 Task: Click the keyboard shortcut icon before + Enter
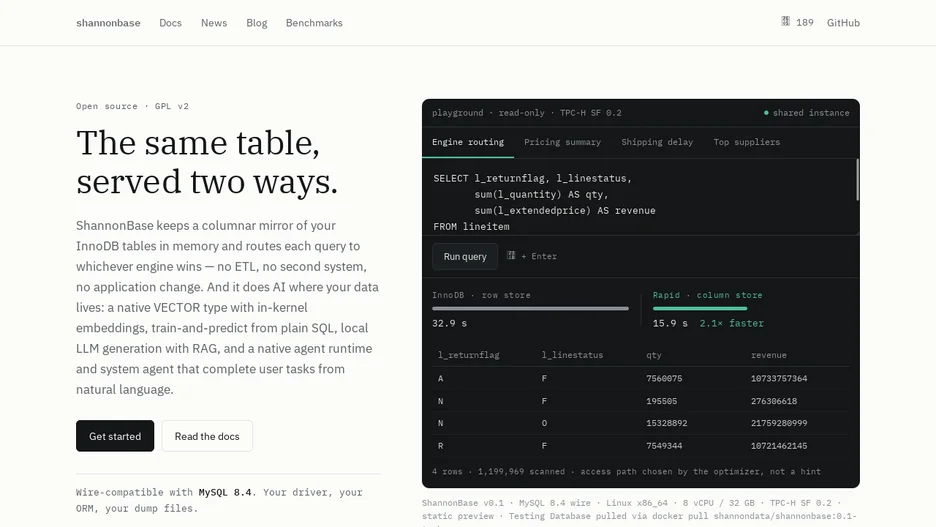[511, 255]
